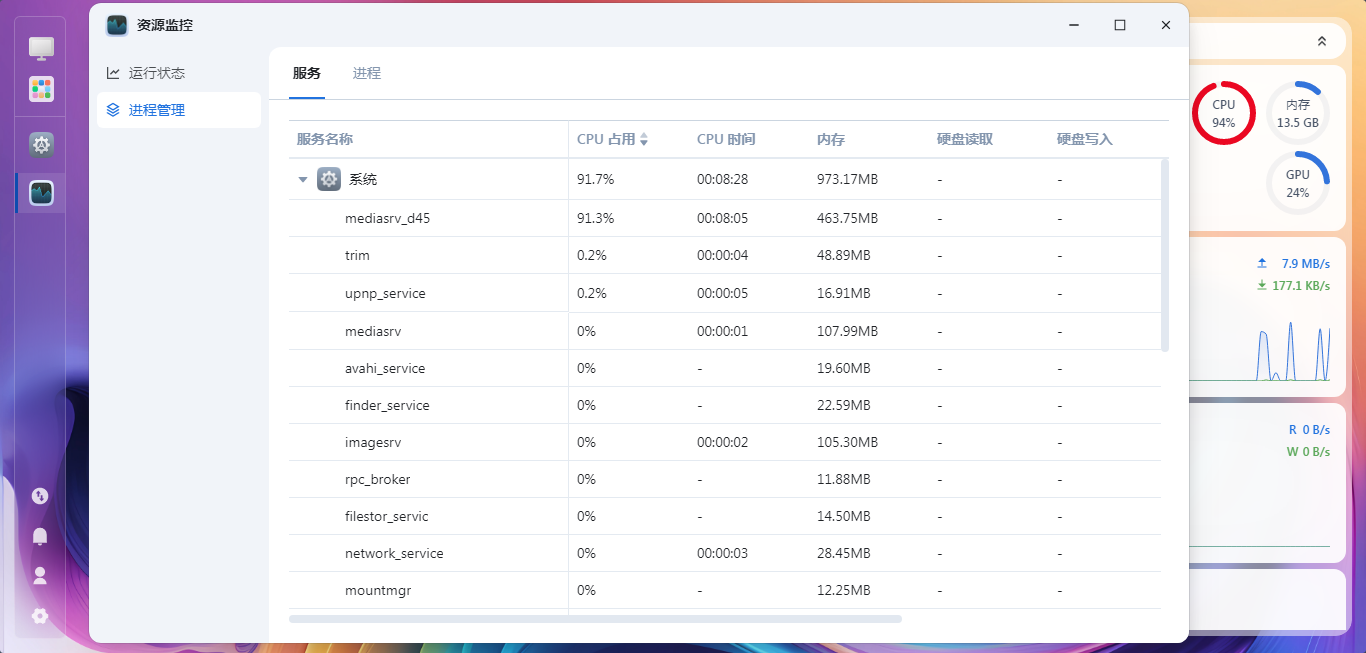Select the filestor_servic row
The image size is (1366, 653).
click(x=725, y=516)
